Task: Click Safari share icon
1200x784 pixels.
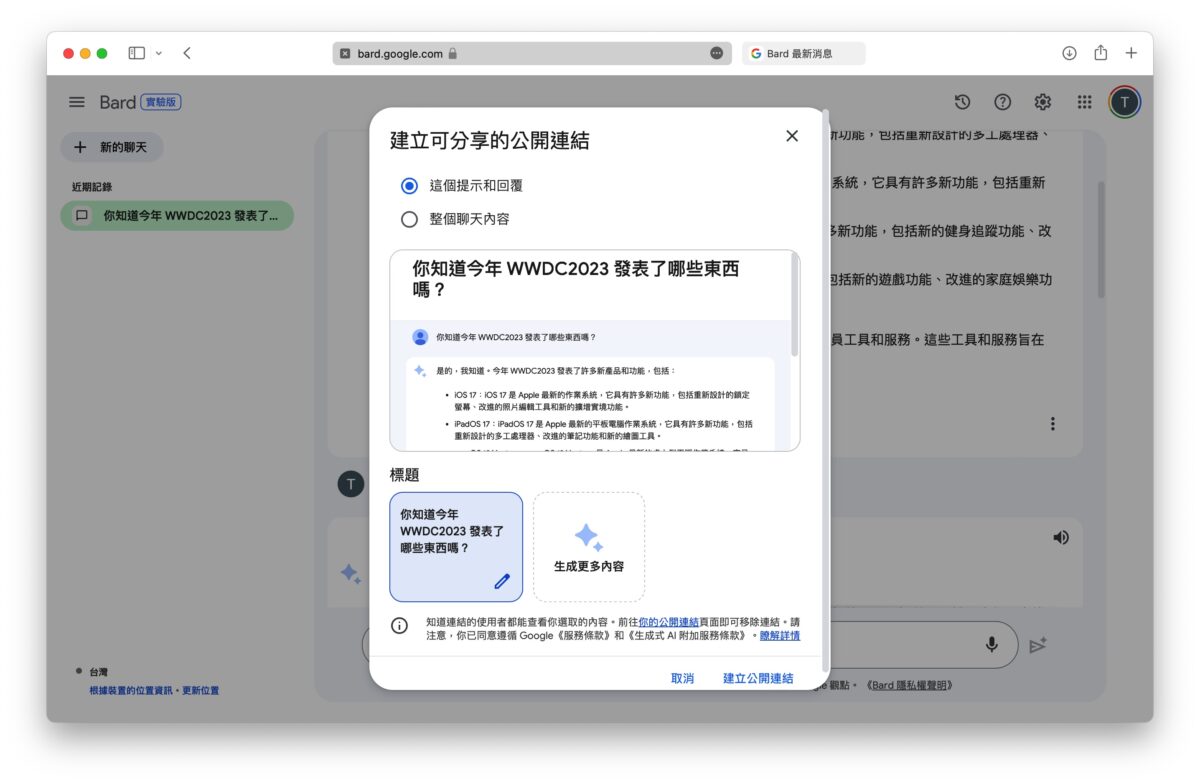Action: click(x=1100, y=53)
